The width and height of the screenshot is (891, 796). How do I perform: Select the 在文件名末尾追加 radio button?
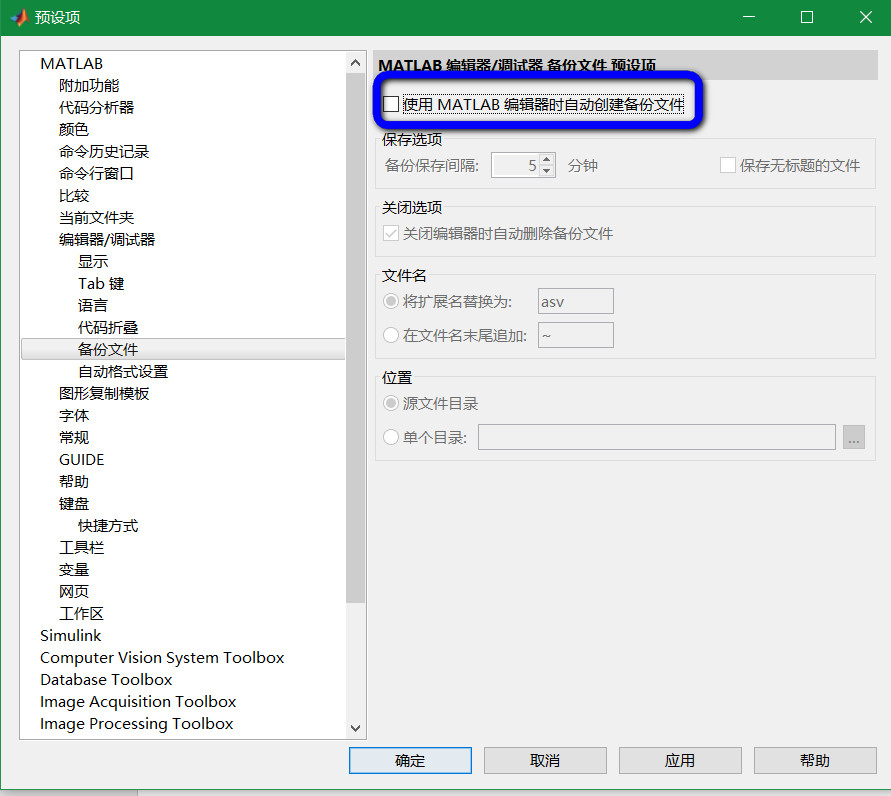pyautogui.click(x=390, y=335)
